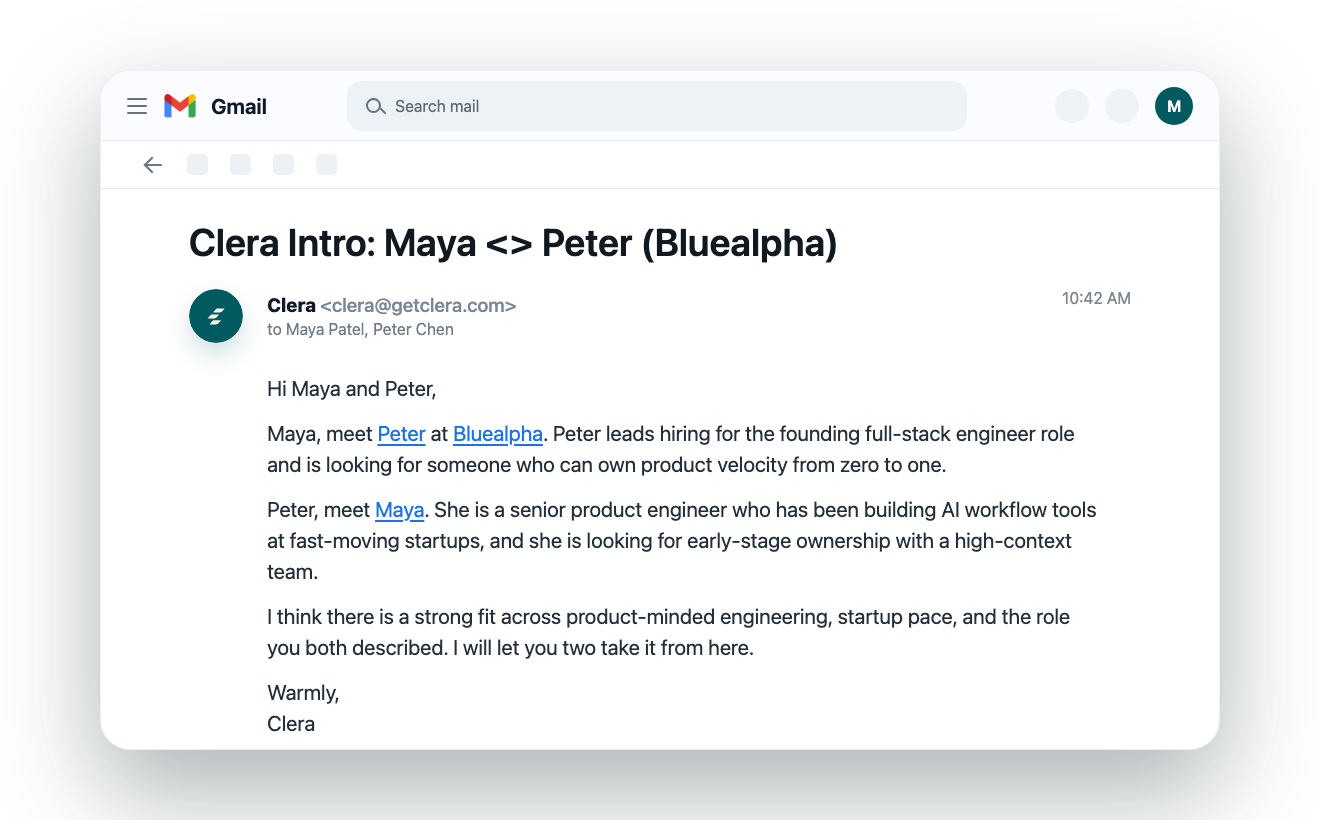Image resolution: width=1320 pixels, height=820 pixels.
Task: Open the M account avatar
Action: 1173,106
